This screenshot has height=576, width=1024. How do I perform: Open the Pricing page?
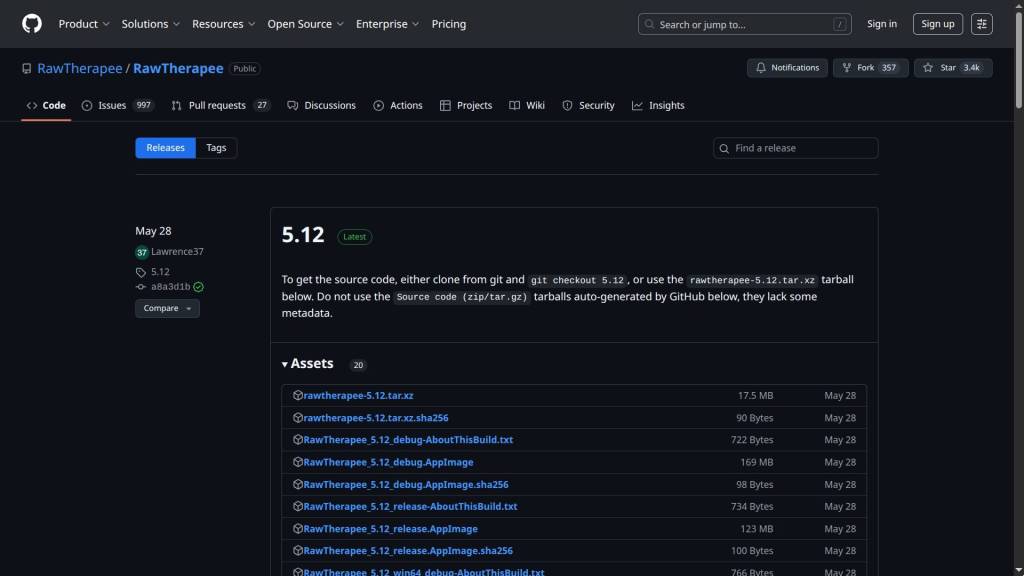449,24
